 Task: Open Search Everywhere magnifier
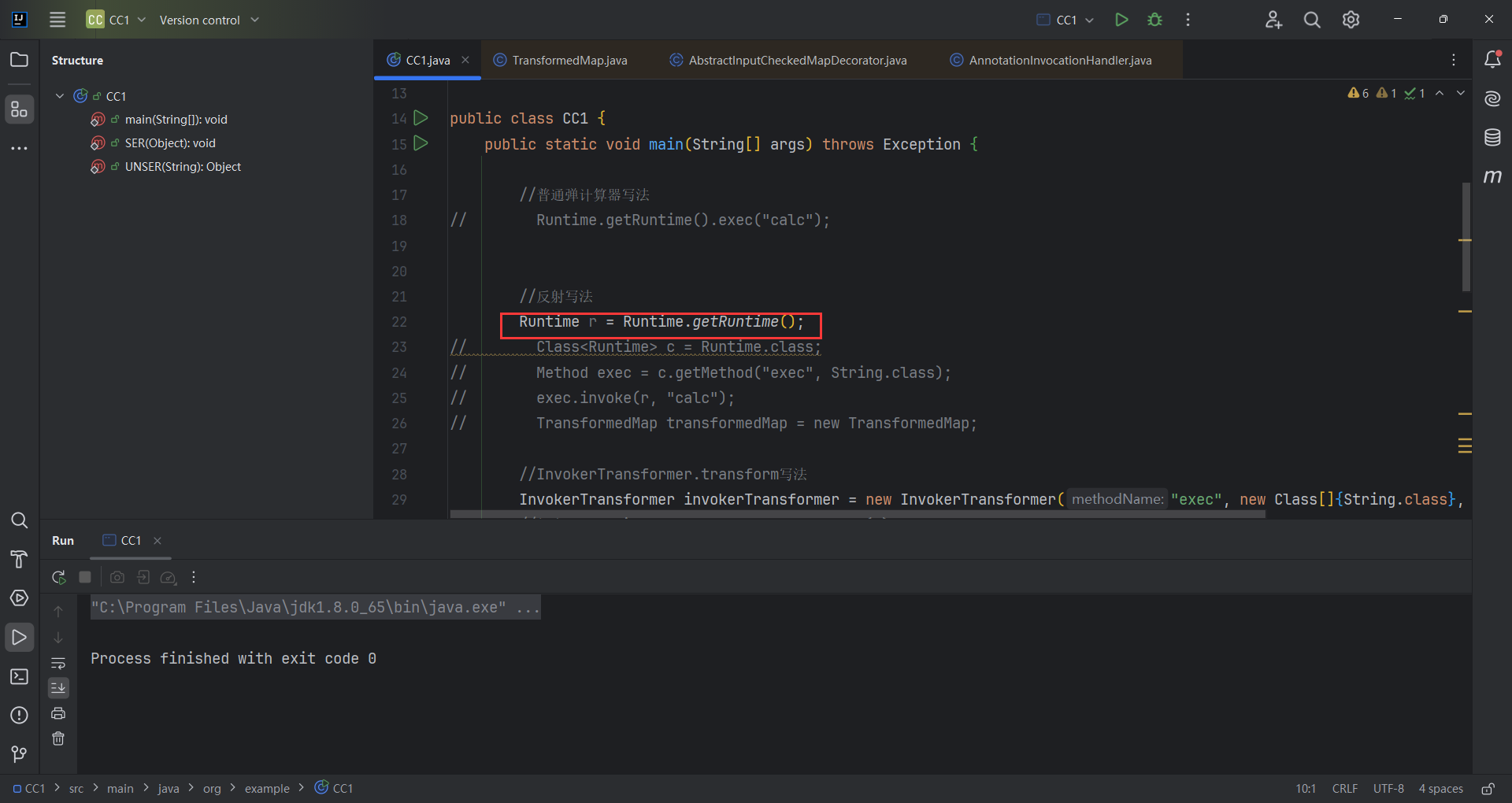[1312, 20]
